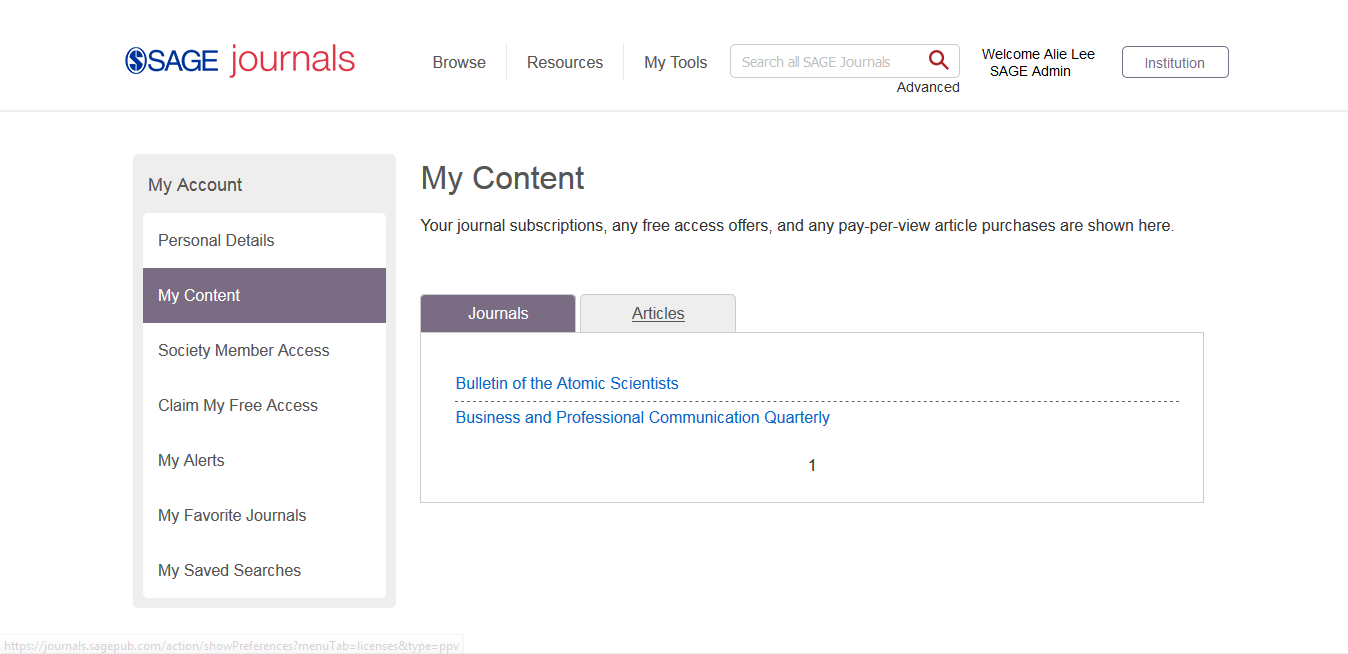The height and width of the screenshot is (654, 1348).
Task: Open My Alerts page
Action: (x=264, y=460)
